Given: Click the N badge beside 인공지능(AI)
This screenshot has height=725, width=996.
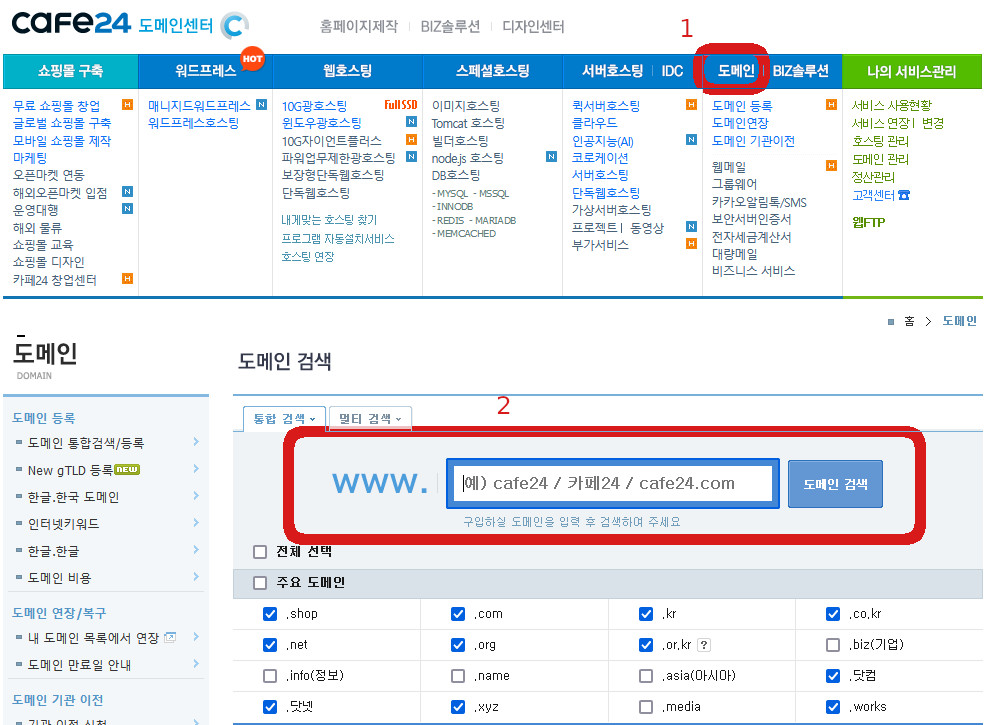Looking at the screenshot, I should pyautogui.click(x=692, y=140).
